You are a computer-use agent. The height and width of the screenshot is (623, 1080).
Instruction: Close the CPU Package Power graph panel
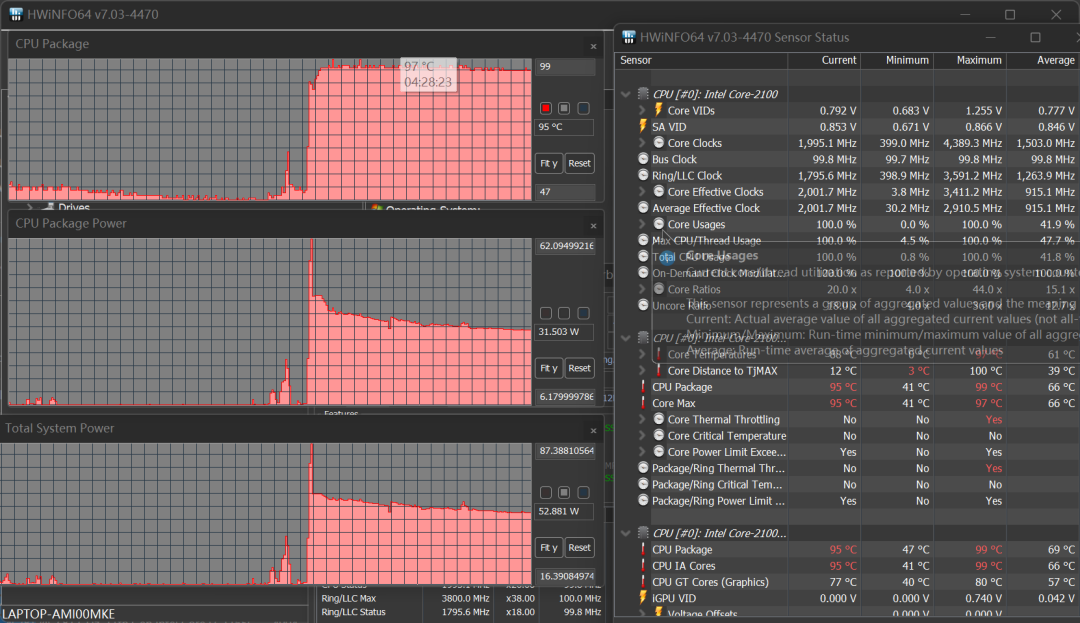[x=593, y=226]
